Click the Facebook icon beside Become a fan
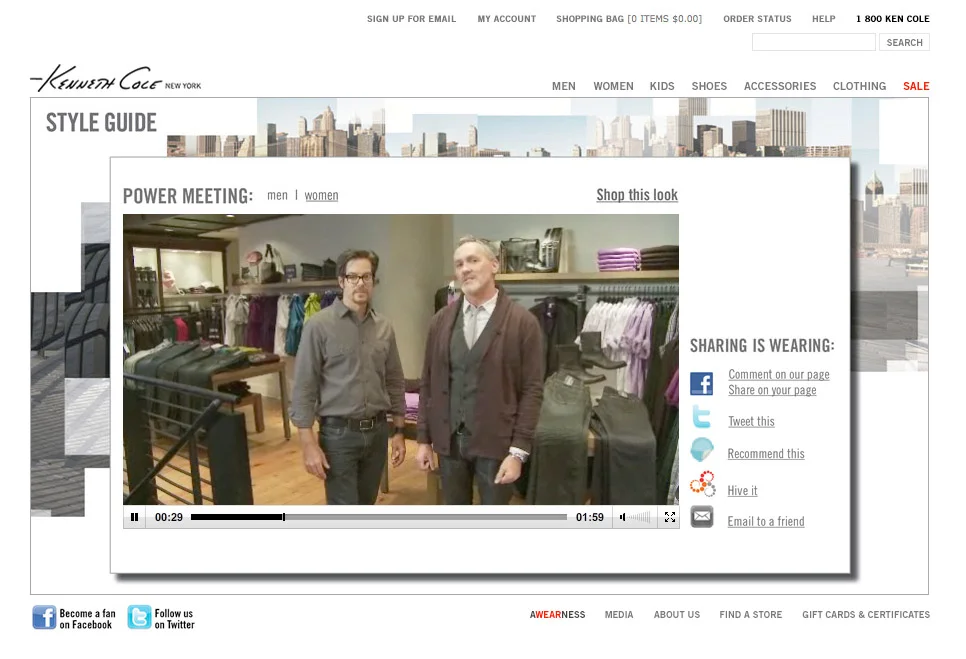966x659 pixels. [x=44, y=617]
